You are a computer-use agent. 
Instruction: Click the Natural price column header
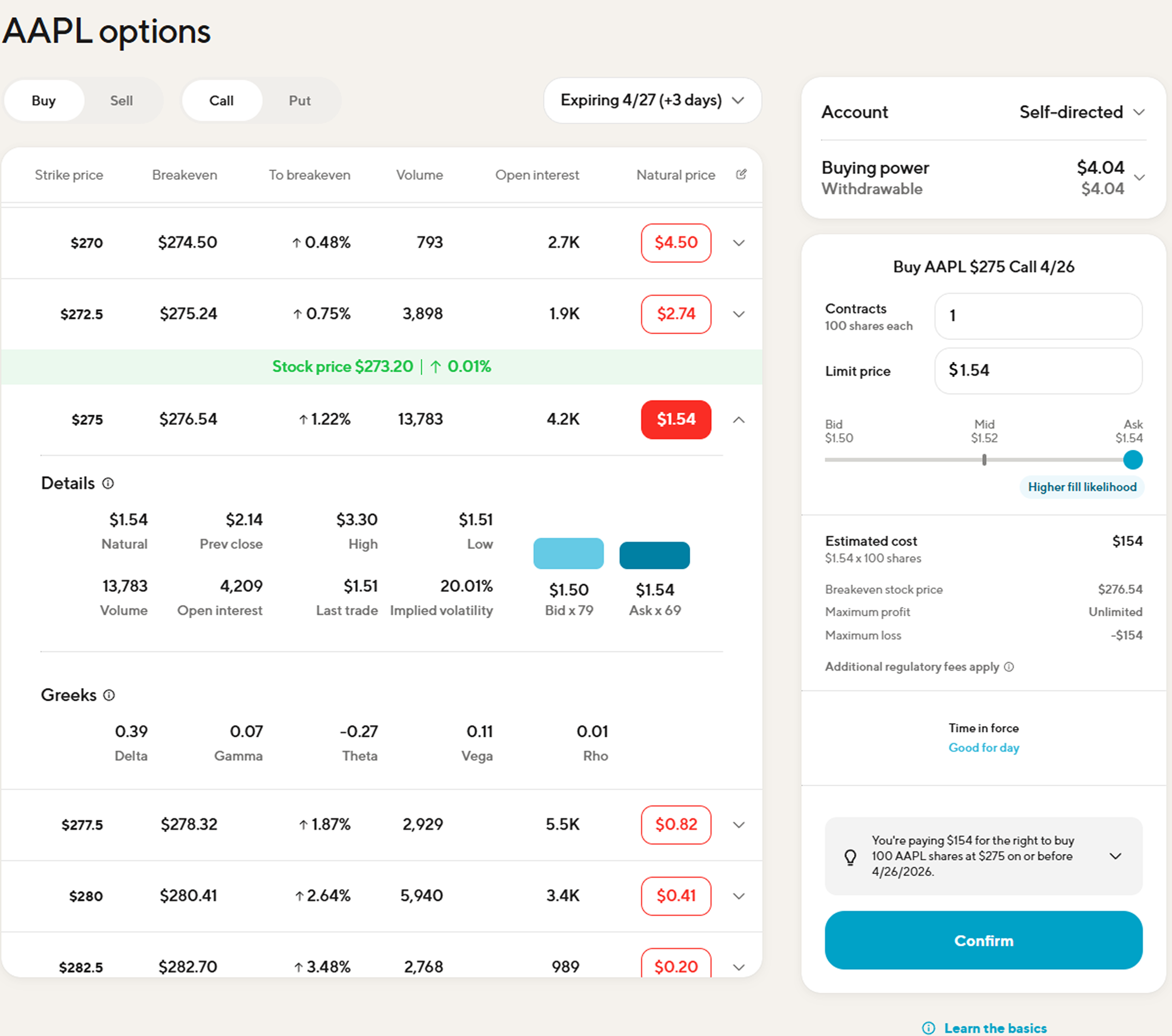(x=676, y=175)
